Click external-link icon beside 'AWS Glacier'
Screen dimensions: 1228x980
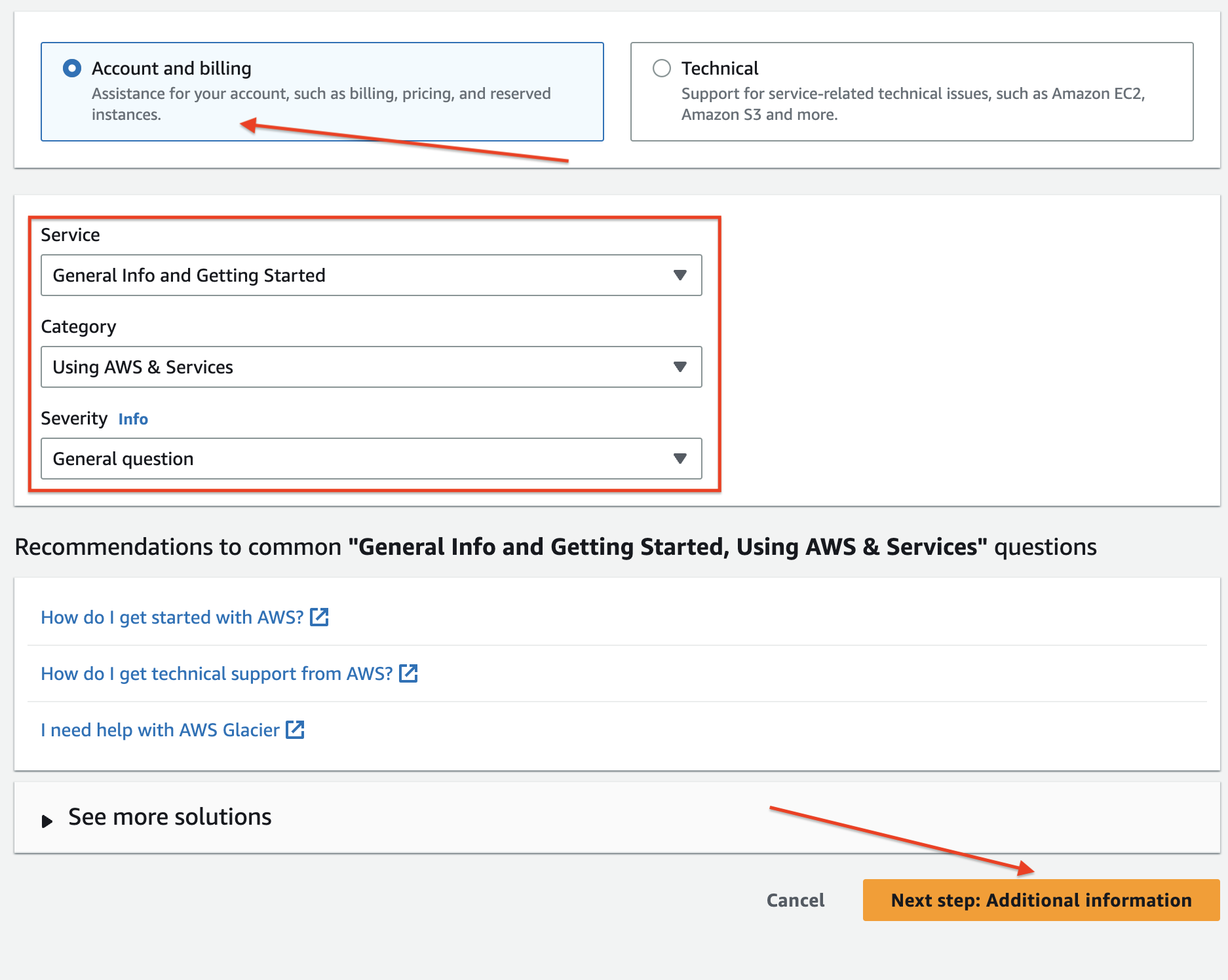(x=296, y=730)
